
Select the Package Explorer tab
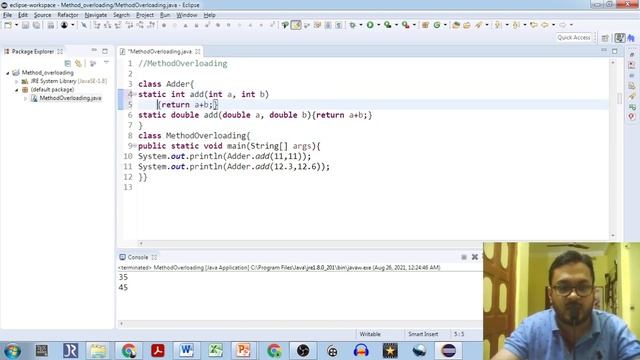(x=33, y=51)
